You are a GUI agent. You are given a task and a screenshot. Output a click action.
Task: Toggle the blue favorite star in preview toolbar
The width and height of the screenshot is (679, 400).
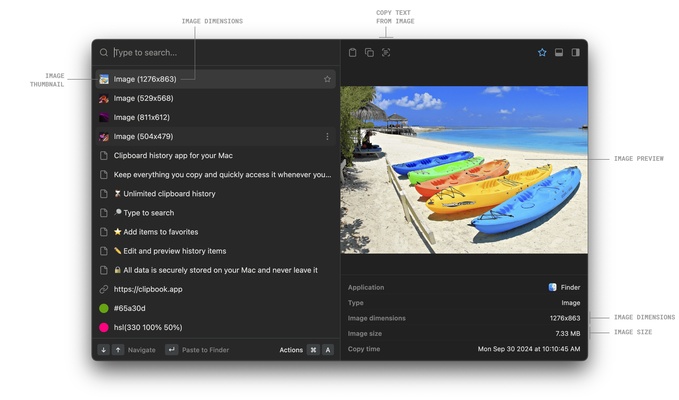pyautogui.click(x=542, y=52)
